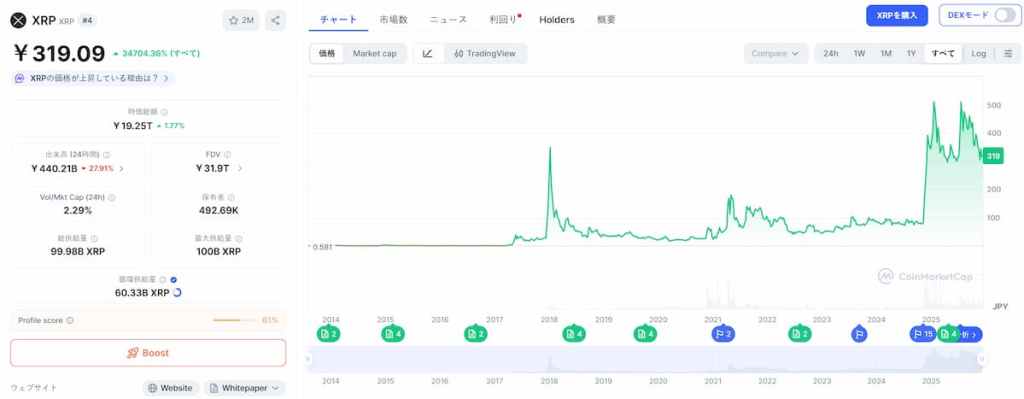Click the 492.69K holders value
Image resolution: width=1024 pixels, height=399 pixels.
click(219, 211)
